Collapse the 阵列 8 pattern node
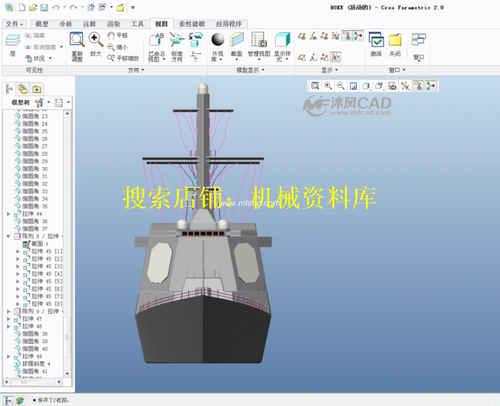 click(x=9, y=236)
